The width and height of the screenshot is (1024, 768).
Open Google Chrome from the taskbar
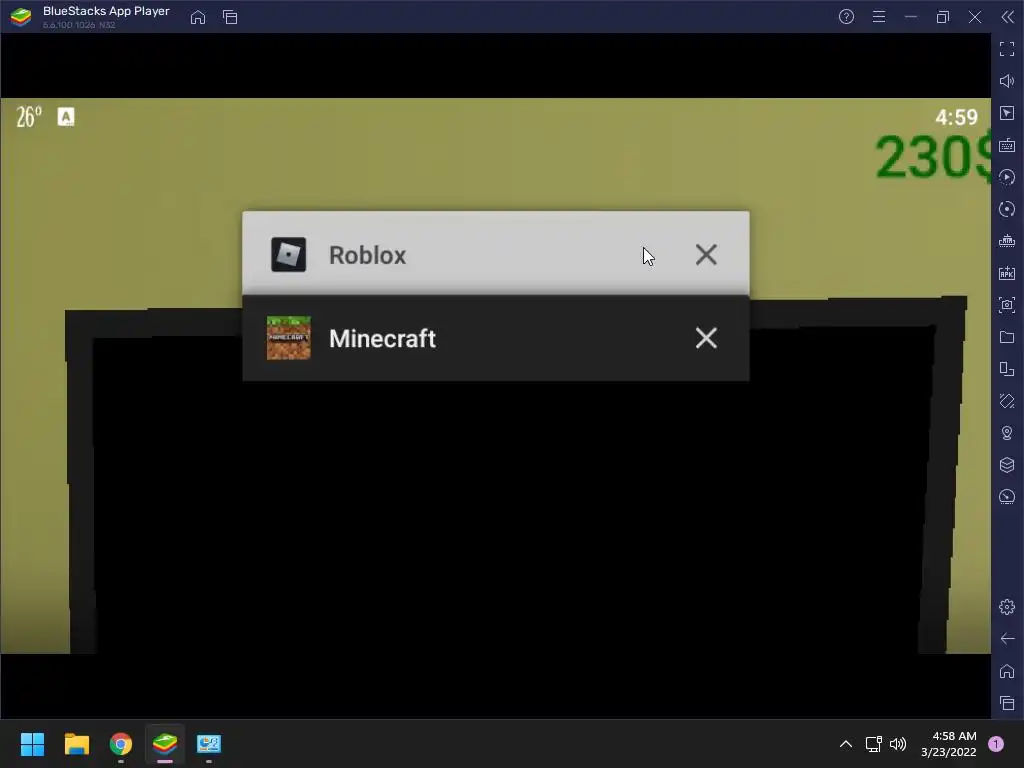point(121,744)
